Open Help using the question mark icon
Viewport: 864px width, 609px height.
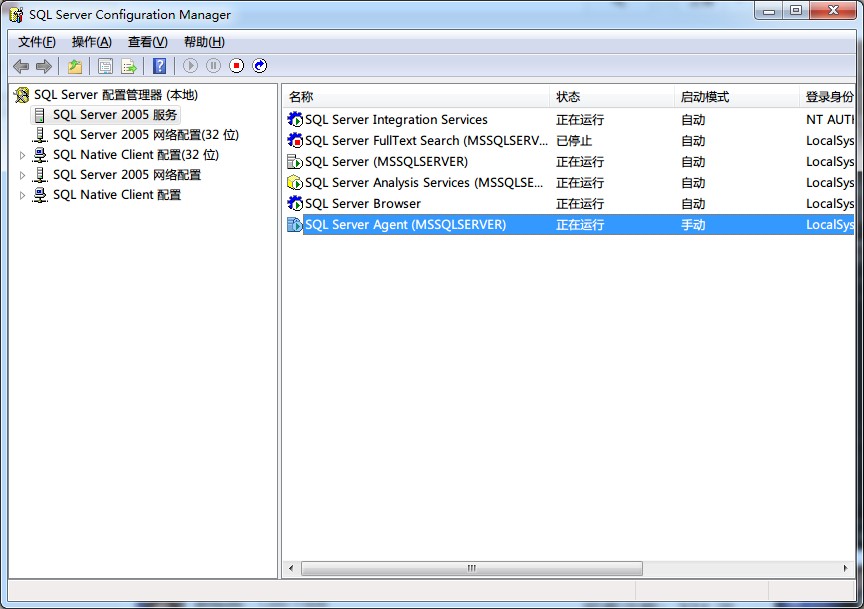coord(159,66)
